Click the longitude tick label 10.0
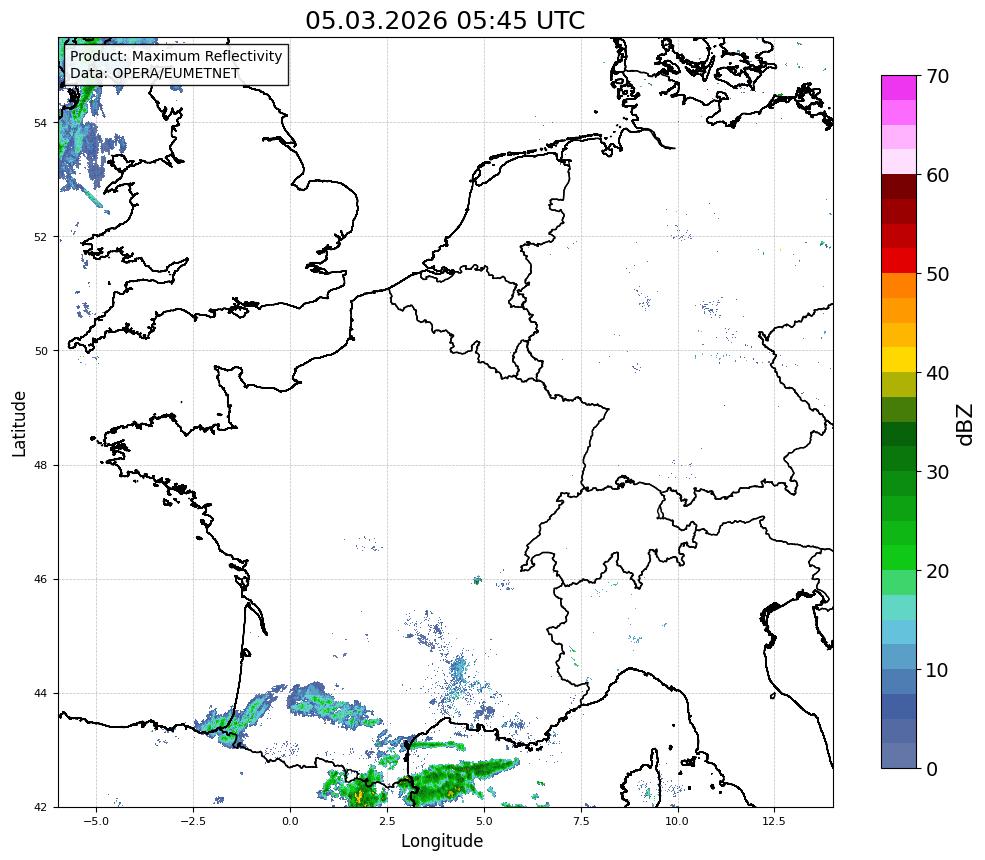 pos(678,821)
